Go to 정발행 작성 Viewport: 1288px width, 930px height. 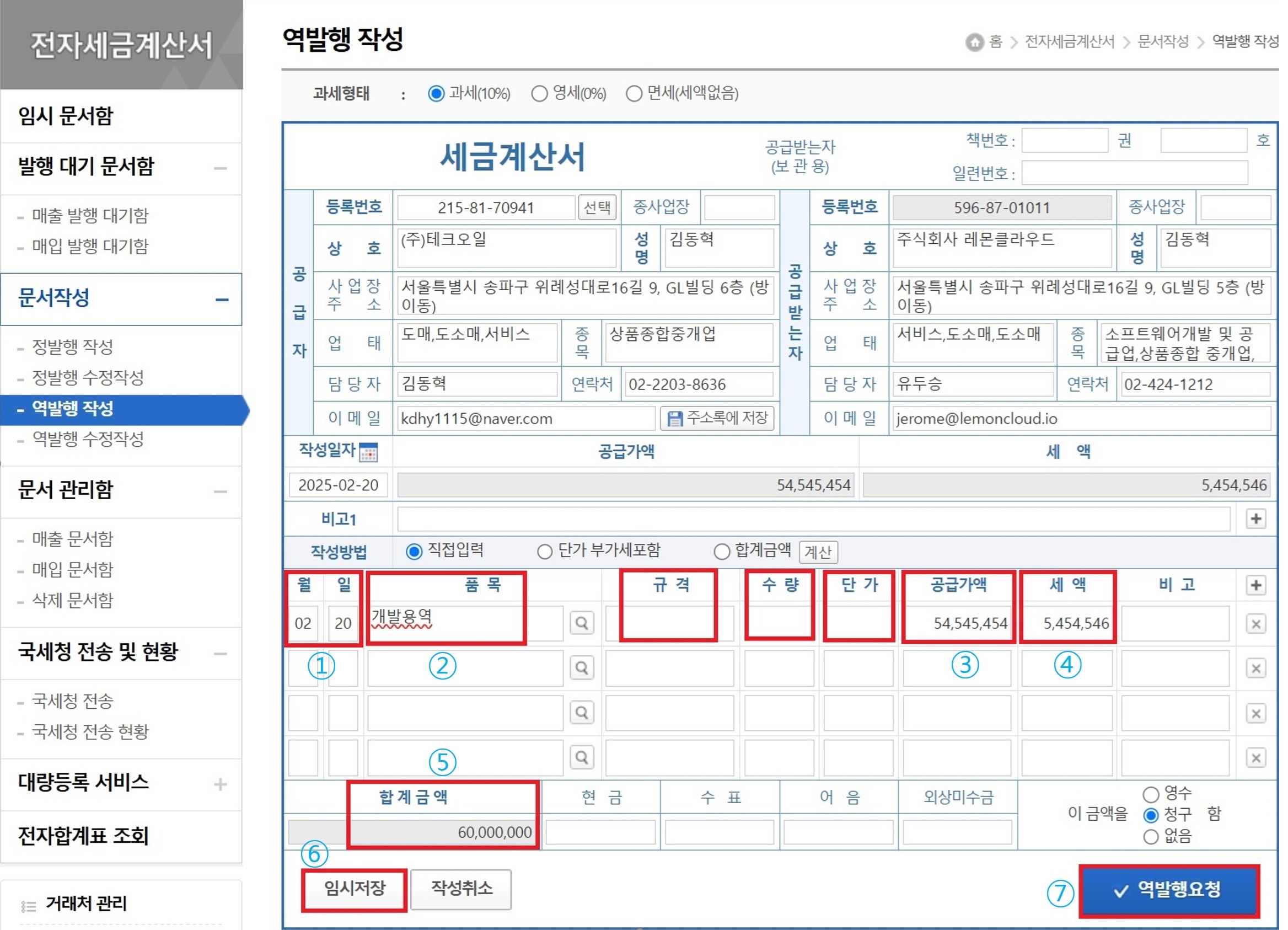[73, 346]
